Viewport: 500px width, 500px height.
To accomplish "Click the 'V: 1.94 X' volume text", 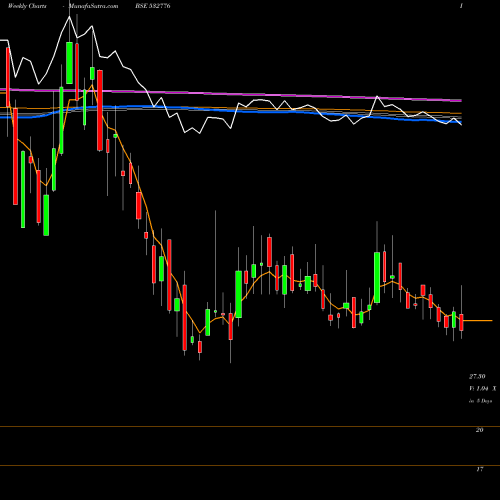I will pyautogui.click(x=482, y=388).
